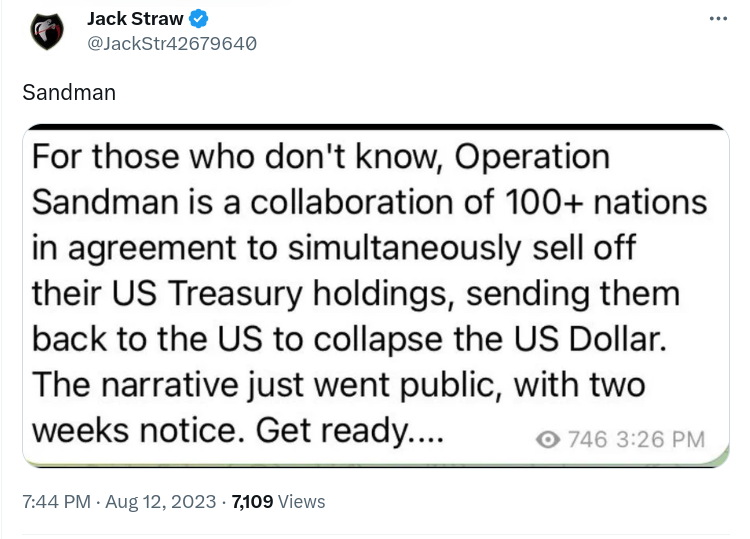Click the 7:44 PM tweet timestamp
This screenshot has width=750, height=539.
point(58,501)
